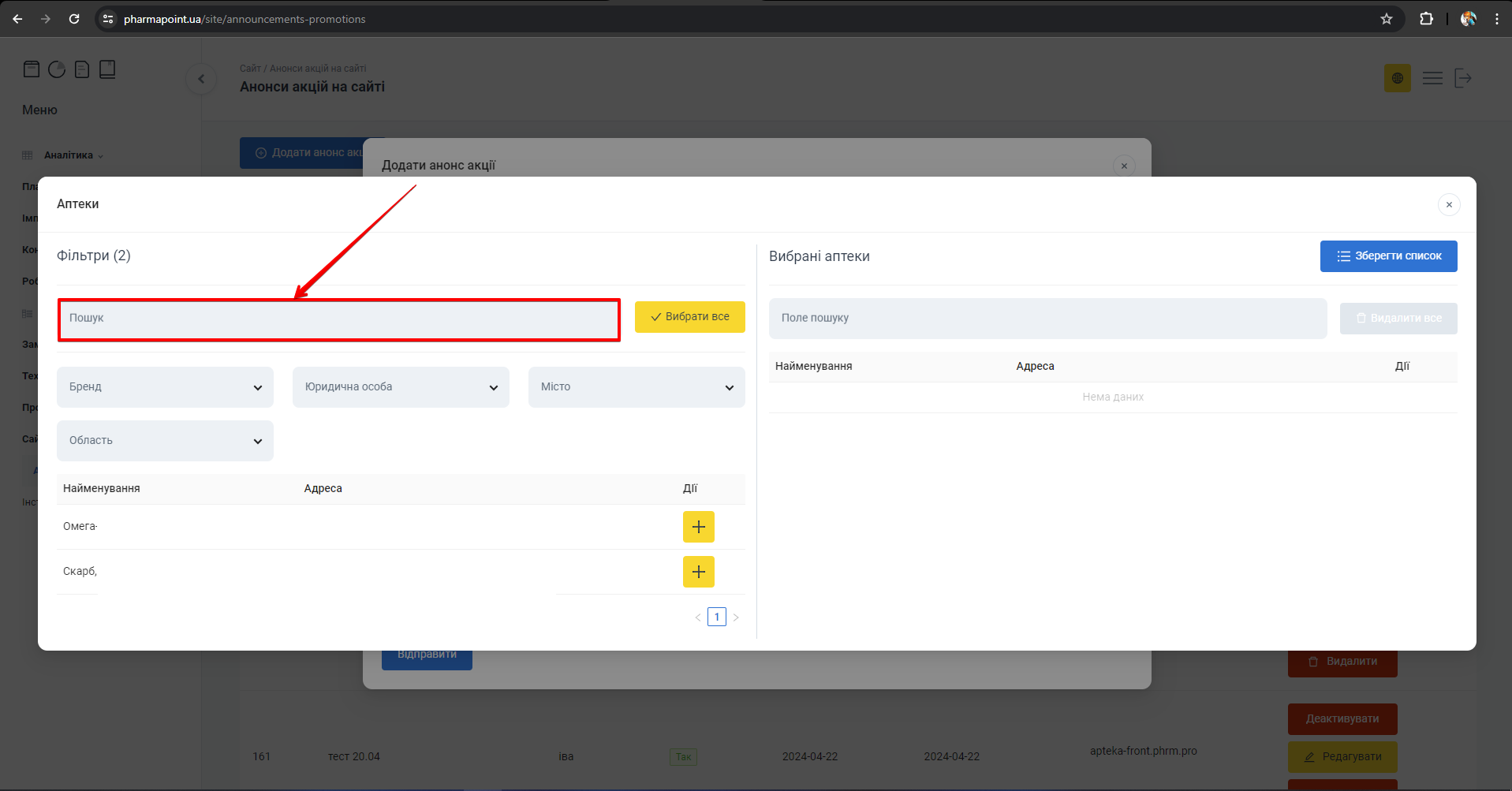
Task: Click browser reload icon
Action: (x=74, y=19)
